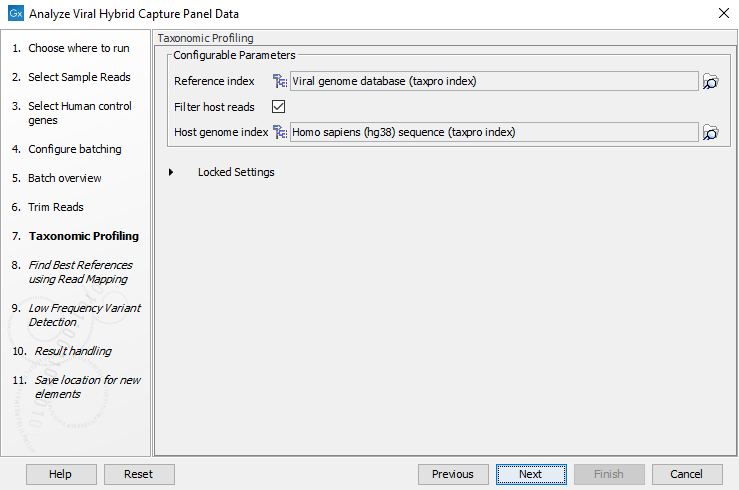Screen dimensions: 739x490
Task: Select the Trim Reads step
Action: click(x=55, y=207)
